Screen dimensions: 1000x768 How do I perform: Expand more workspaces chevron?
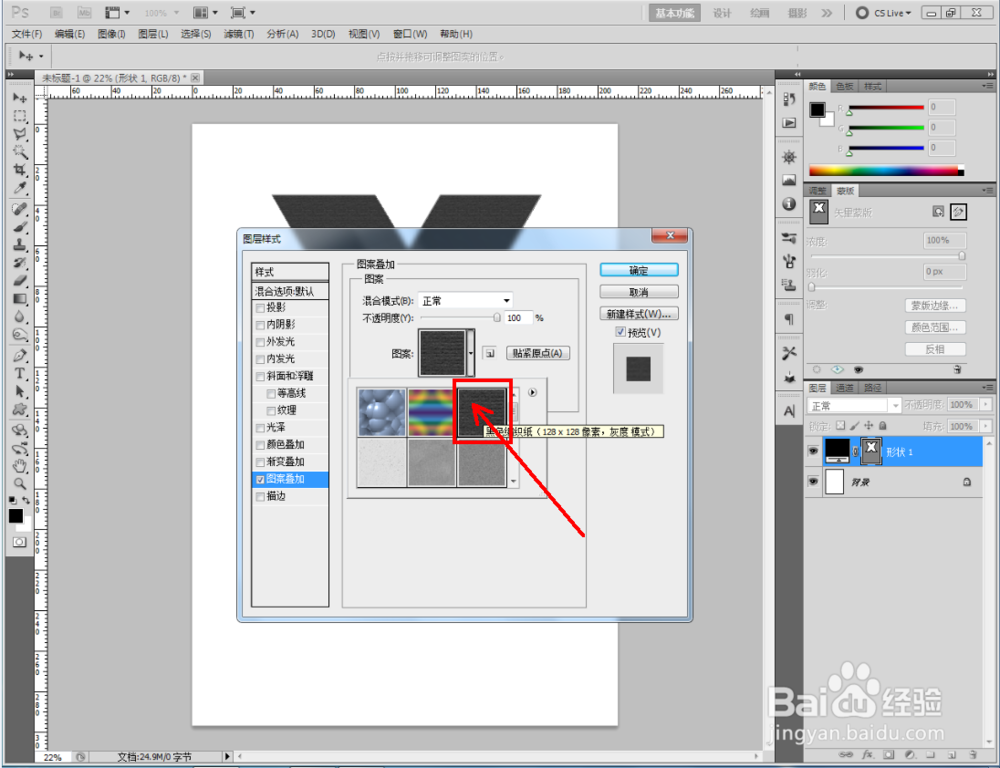click(x=827, y=13)
